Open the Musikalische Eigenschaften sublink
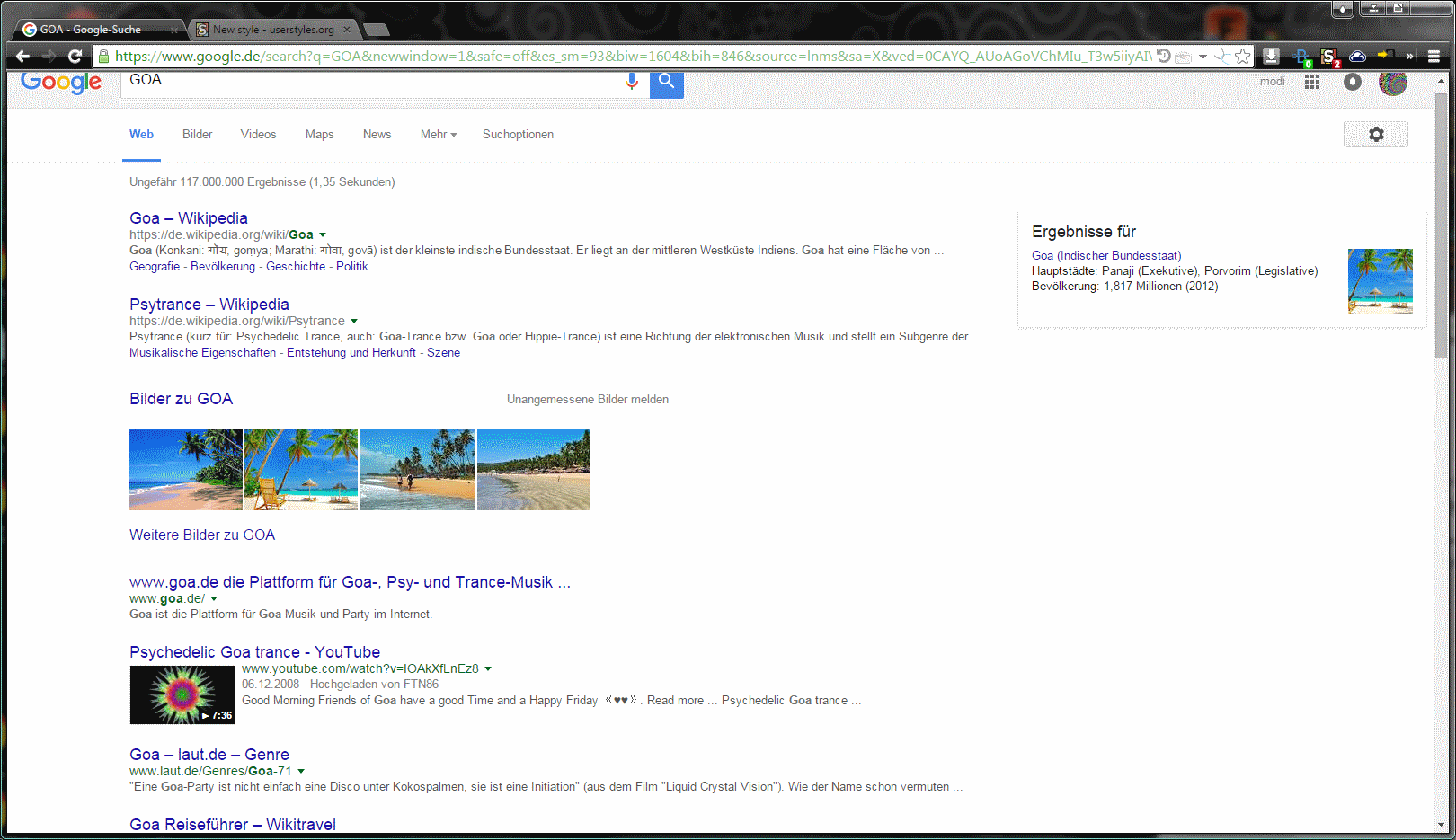1456x840 pixels. point(202,353)
